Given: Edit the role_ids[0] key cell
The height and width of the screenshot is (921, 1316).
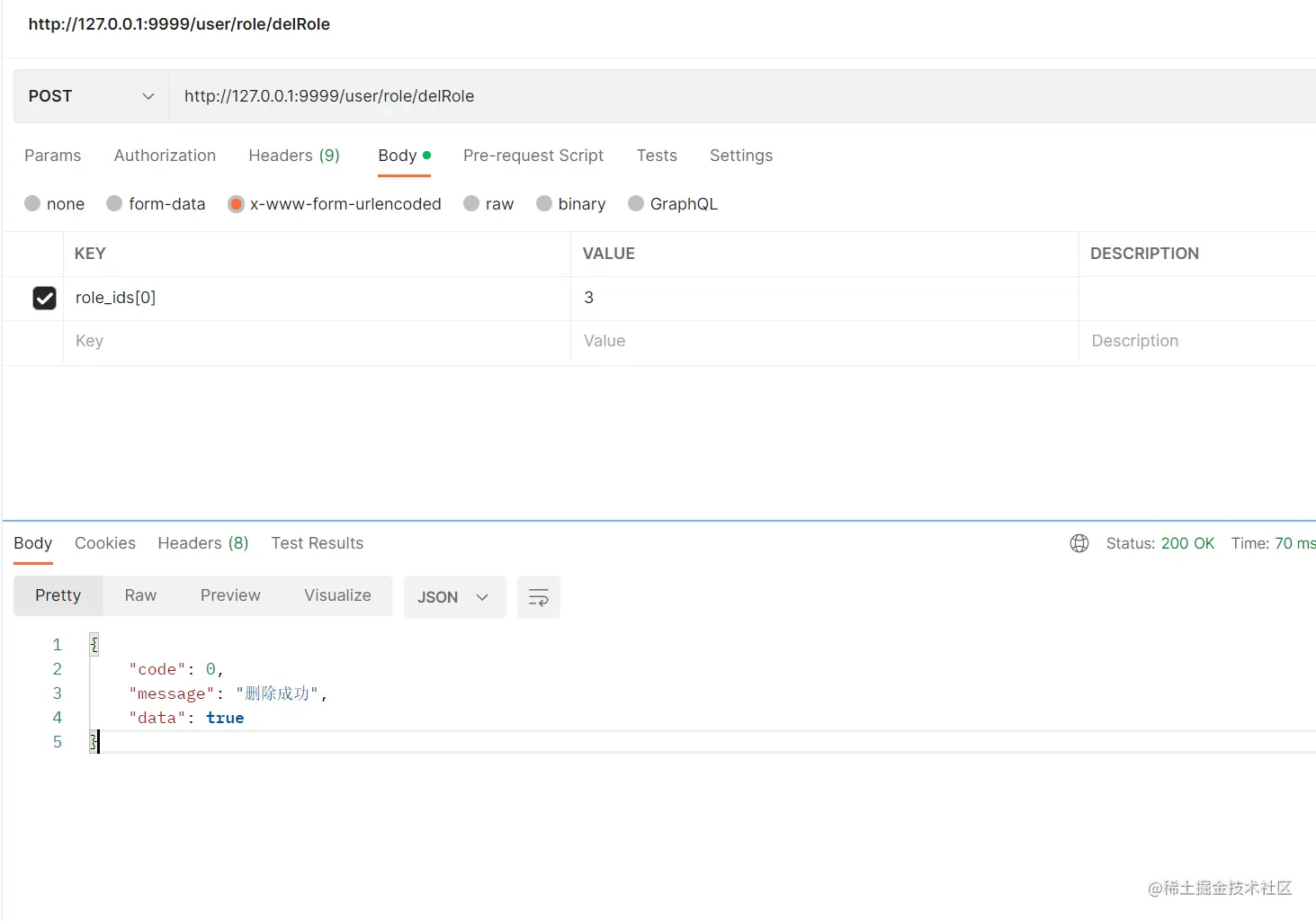Looking at the screenshot, I should (x=317, y=298).
